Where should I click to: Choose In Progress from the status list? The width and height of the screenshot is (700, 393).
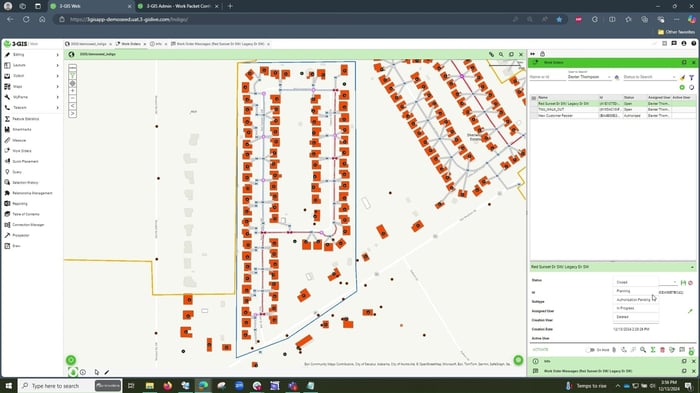(x=636, y=308)
